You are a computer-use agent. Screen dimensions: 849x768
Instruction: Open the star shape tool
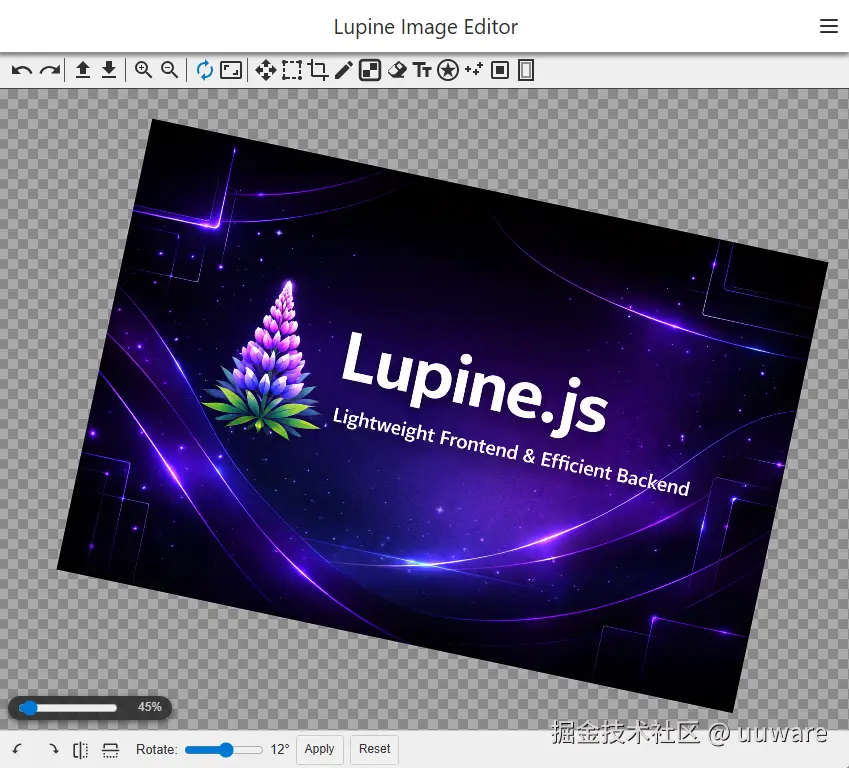coord(448,70)
